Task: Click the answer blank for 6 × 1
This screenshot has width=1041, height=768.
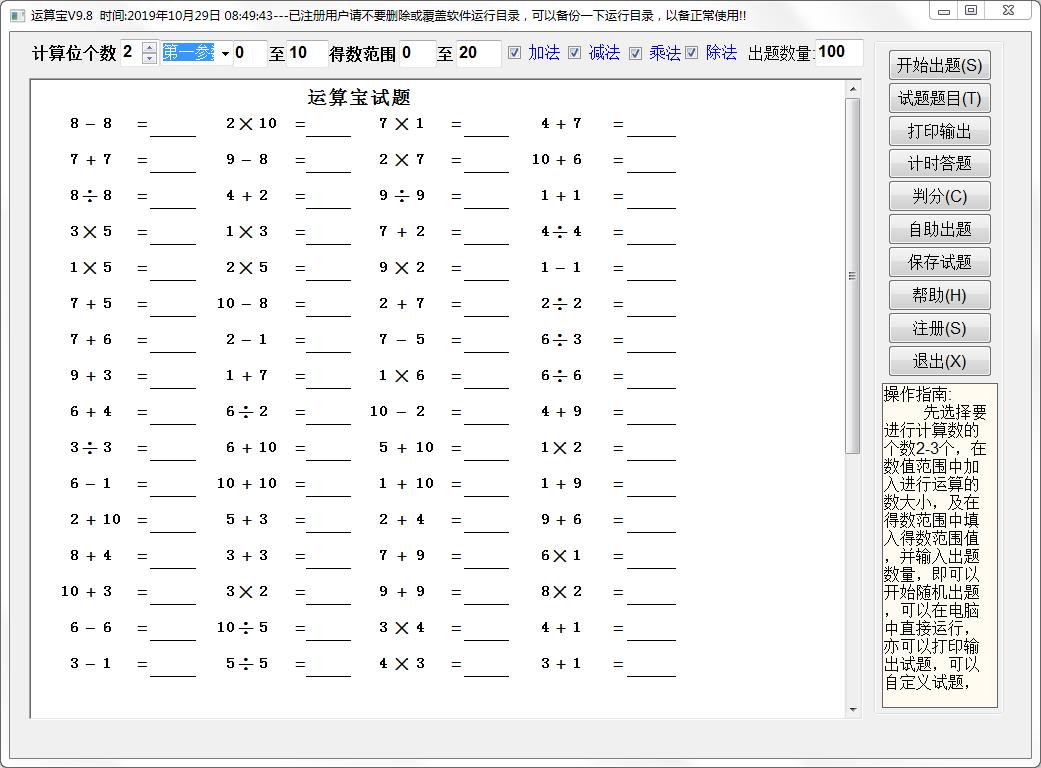Action: pos(651,560)
